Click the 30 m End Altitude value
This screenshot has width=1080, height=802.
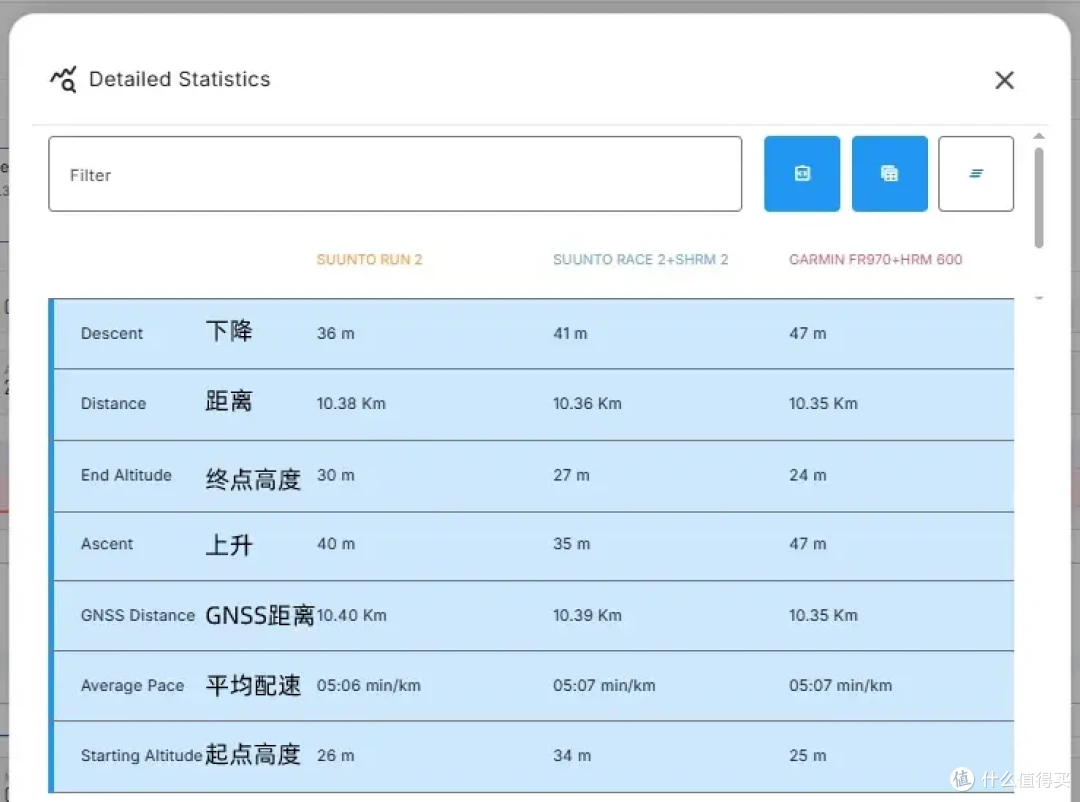(335, 475)
